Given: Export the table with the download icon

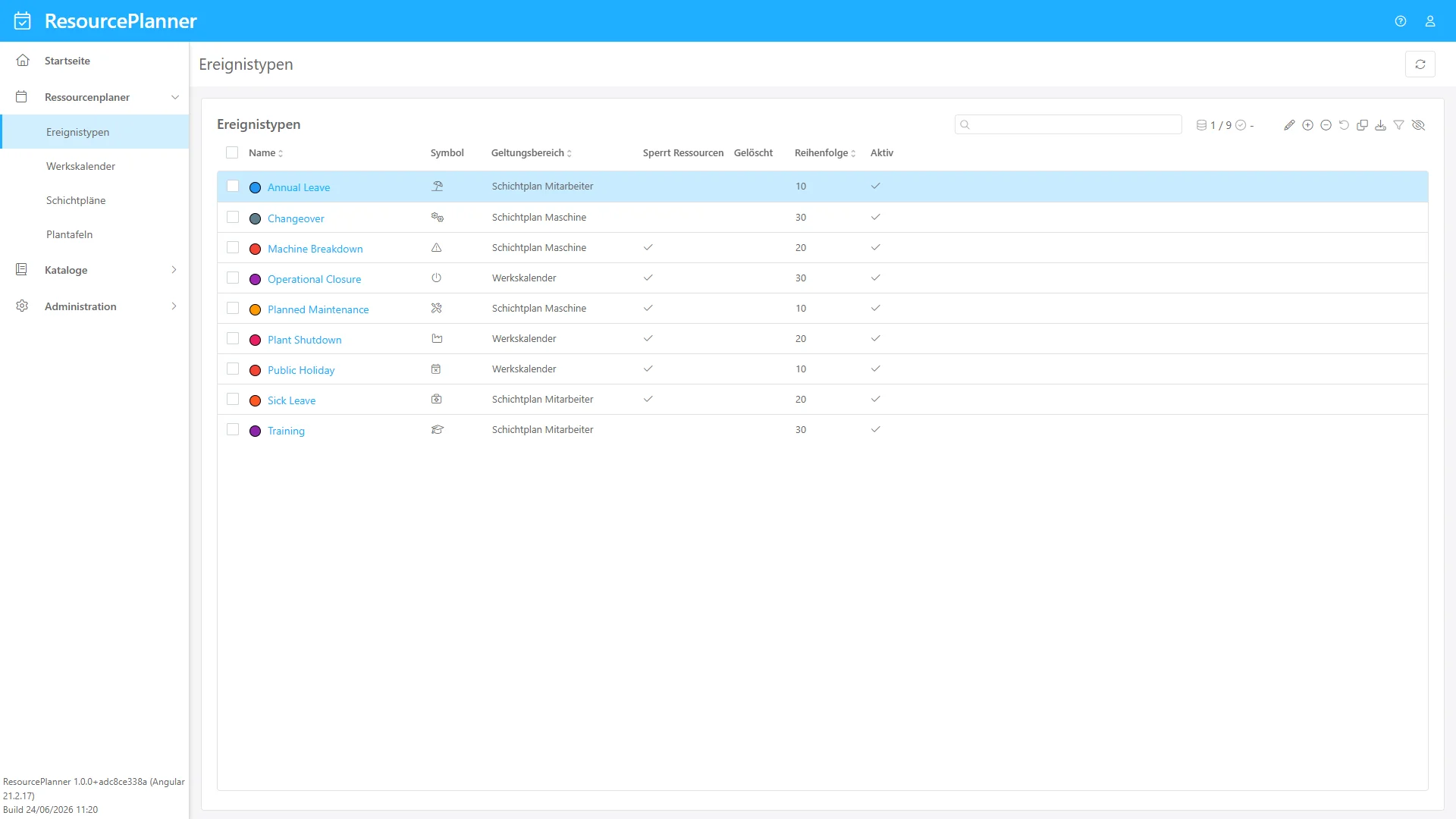Looking at the screenshot, I should [1380, 125].
